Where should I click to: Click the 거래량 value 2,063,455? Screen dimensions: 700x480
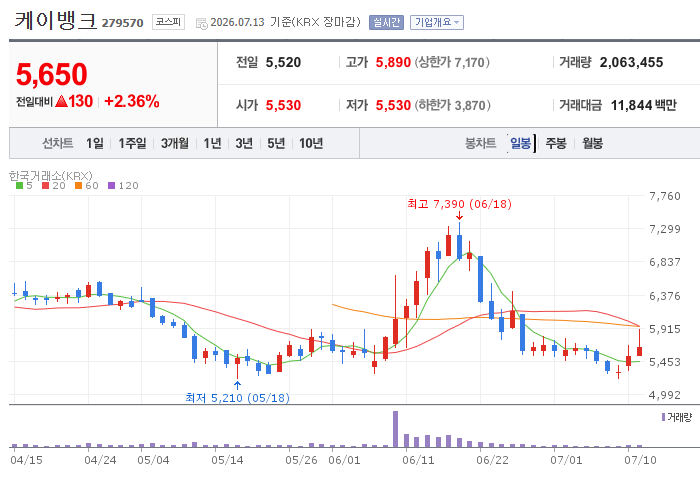coord(631,63)
